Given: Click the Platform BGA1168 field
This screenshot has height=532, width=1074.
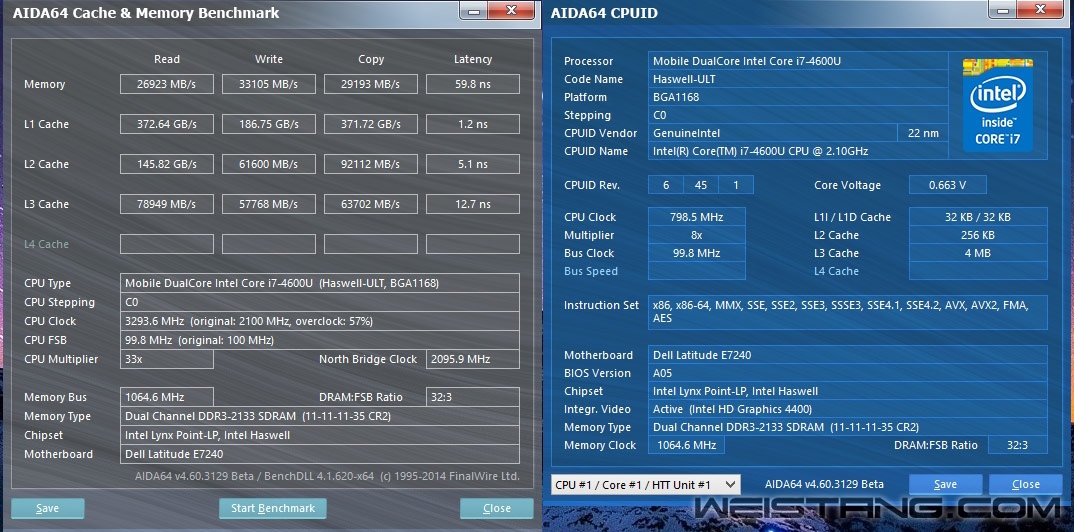Looking at the screenshot, I should point(798,97).
